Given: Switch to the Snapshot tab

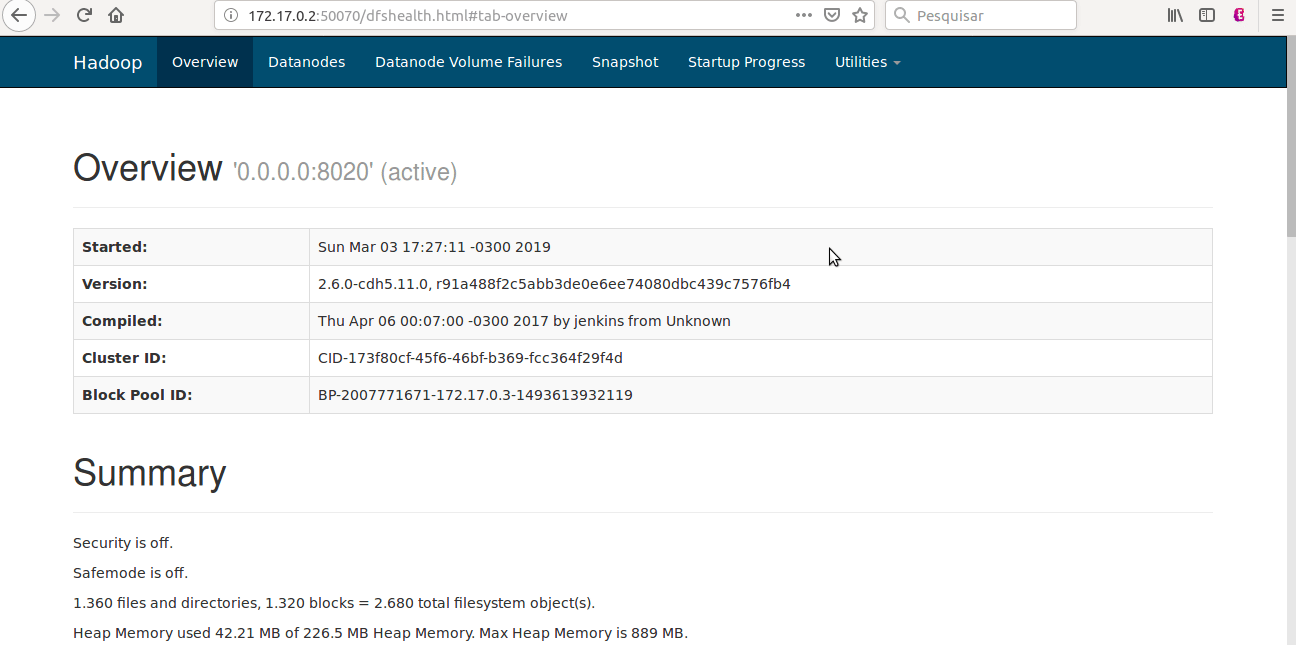Looking at the screenshot, I should [x=625, y=62].
